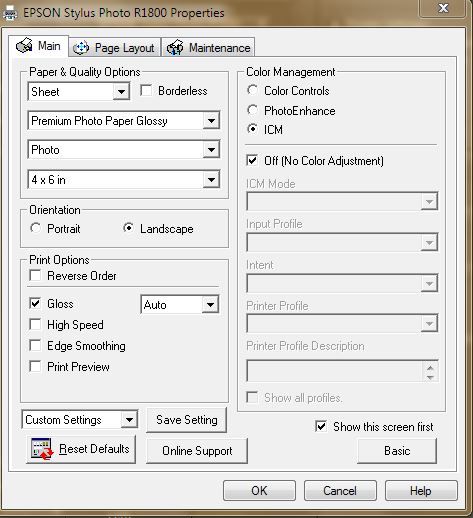This screenshot has width=473, height=518.
Task: Expand the Premium Photo Paper Glossy dropdown
Action: 211,121
